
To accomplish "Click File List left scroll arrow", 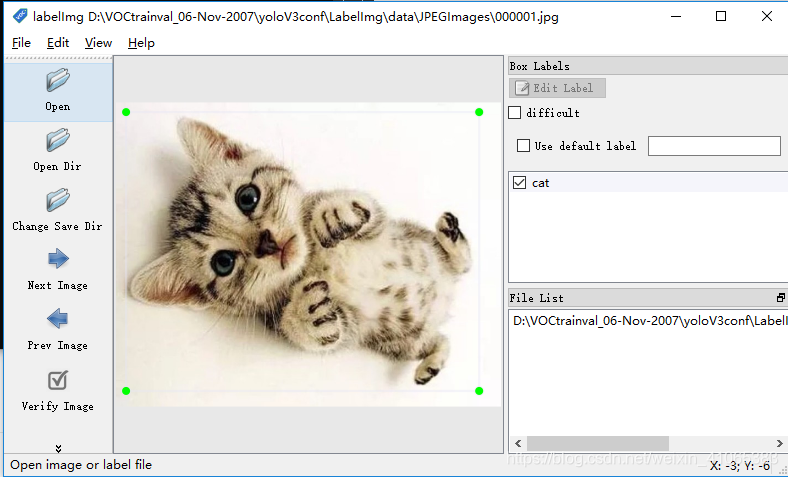I will click(518, 443).
